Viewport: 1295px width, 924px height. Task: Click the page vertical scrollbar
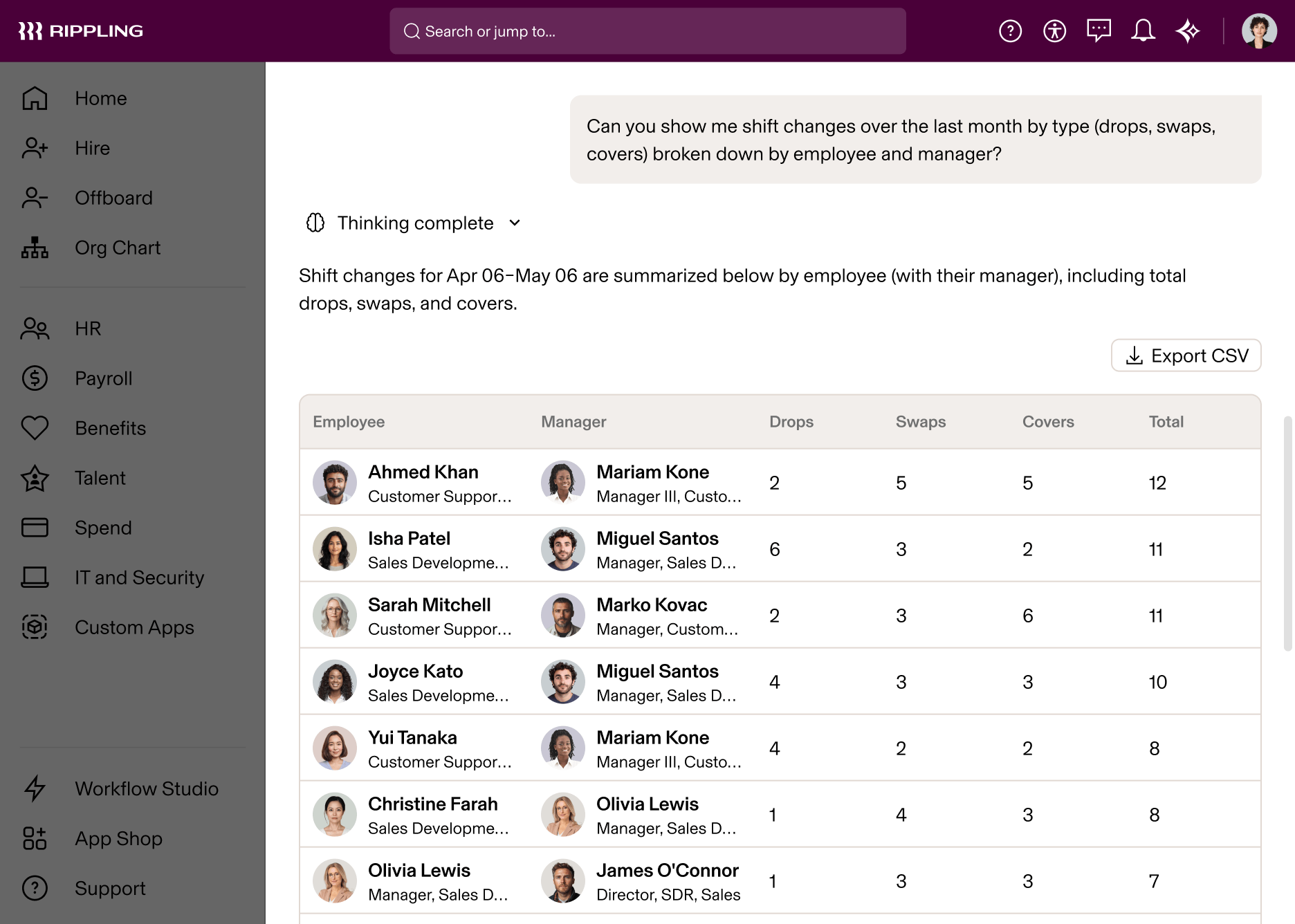pyautogui.click(x=1287, y=533)
